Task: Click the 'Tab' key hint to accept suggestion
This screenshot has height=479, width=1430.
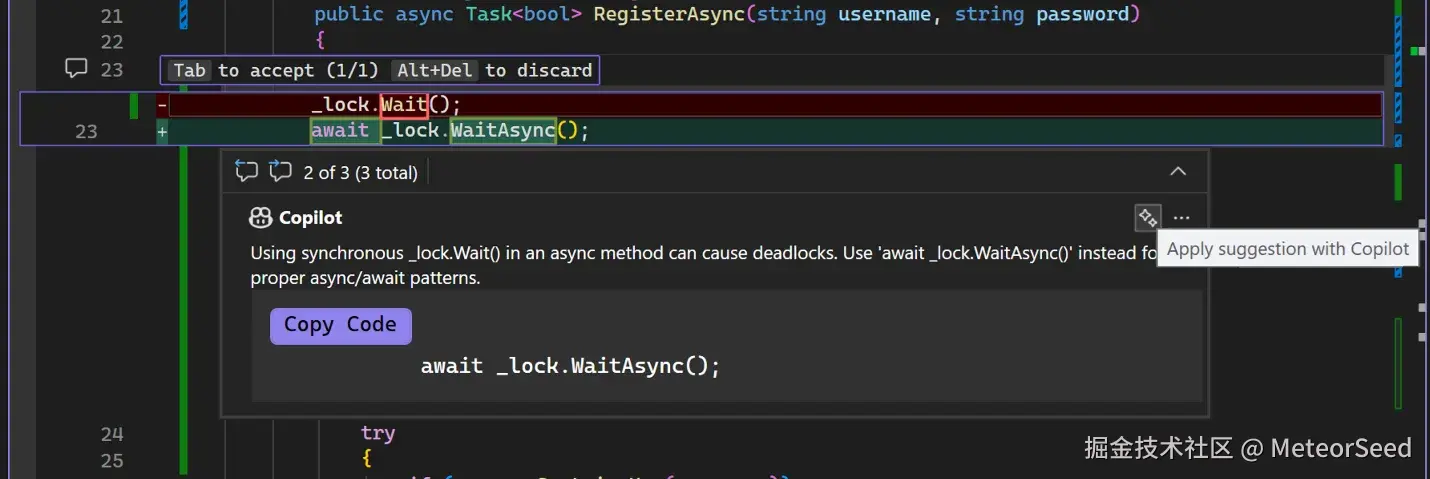Action: [189, 70]
